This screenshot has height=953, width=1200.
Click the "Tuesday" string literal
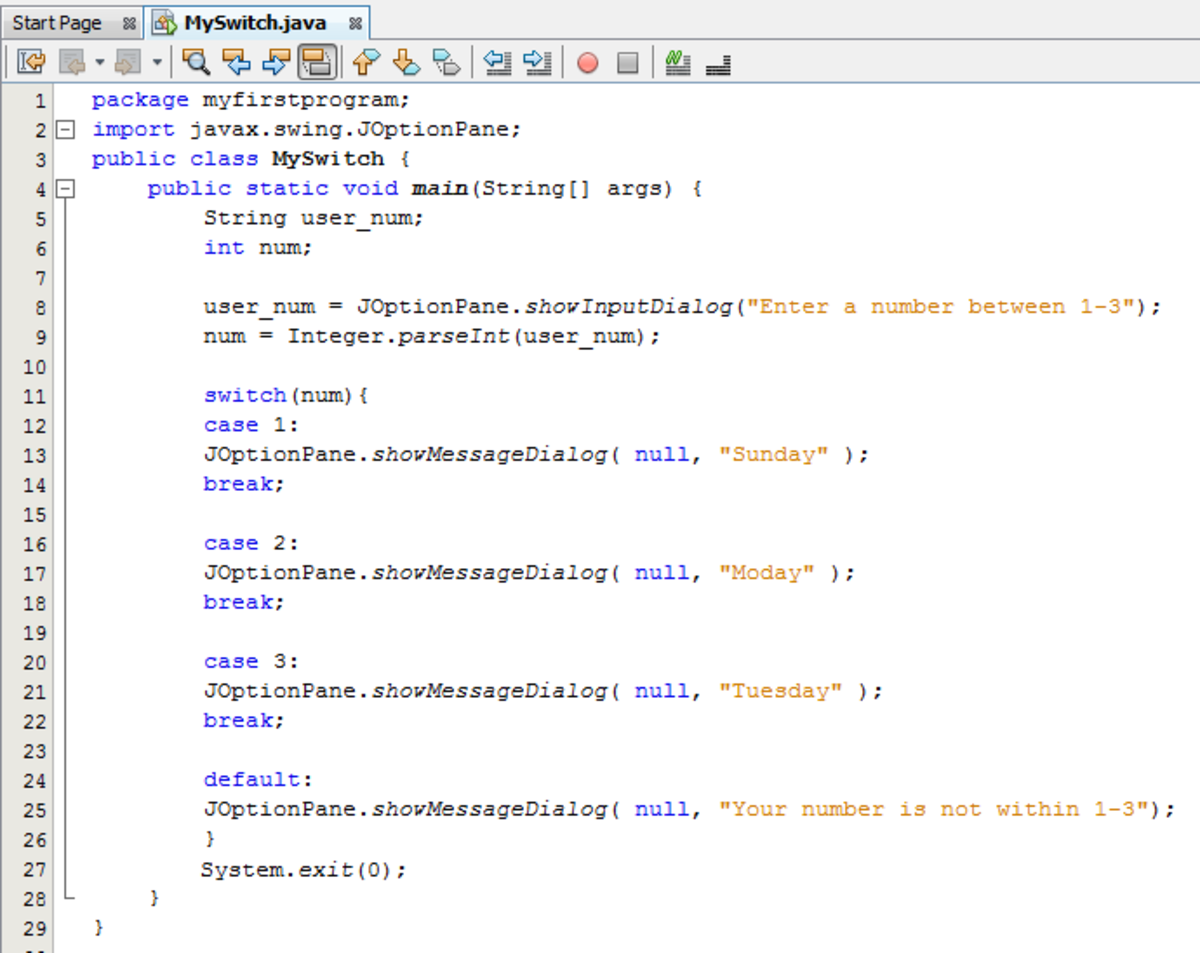tap(781, 691)
